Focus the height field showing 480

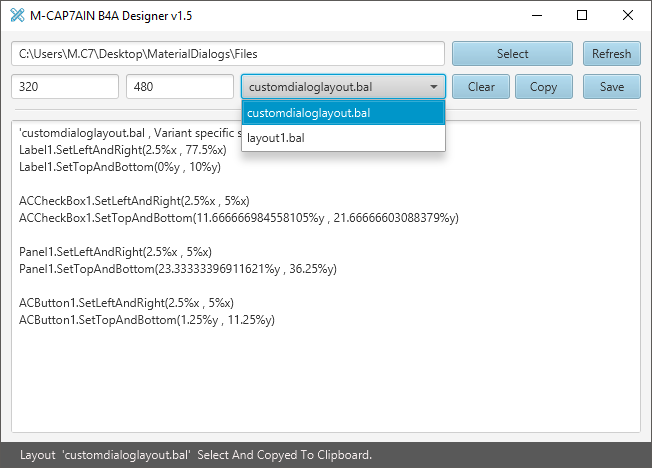(180, 87)
